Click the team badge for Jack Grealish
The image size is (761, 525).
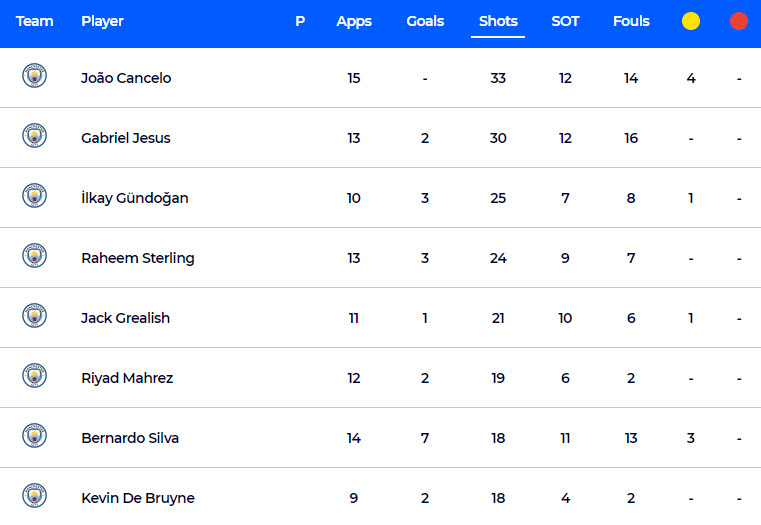34,315
